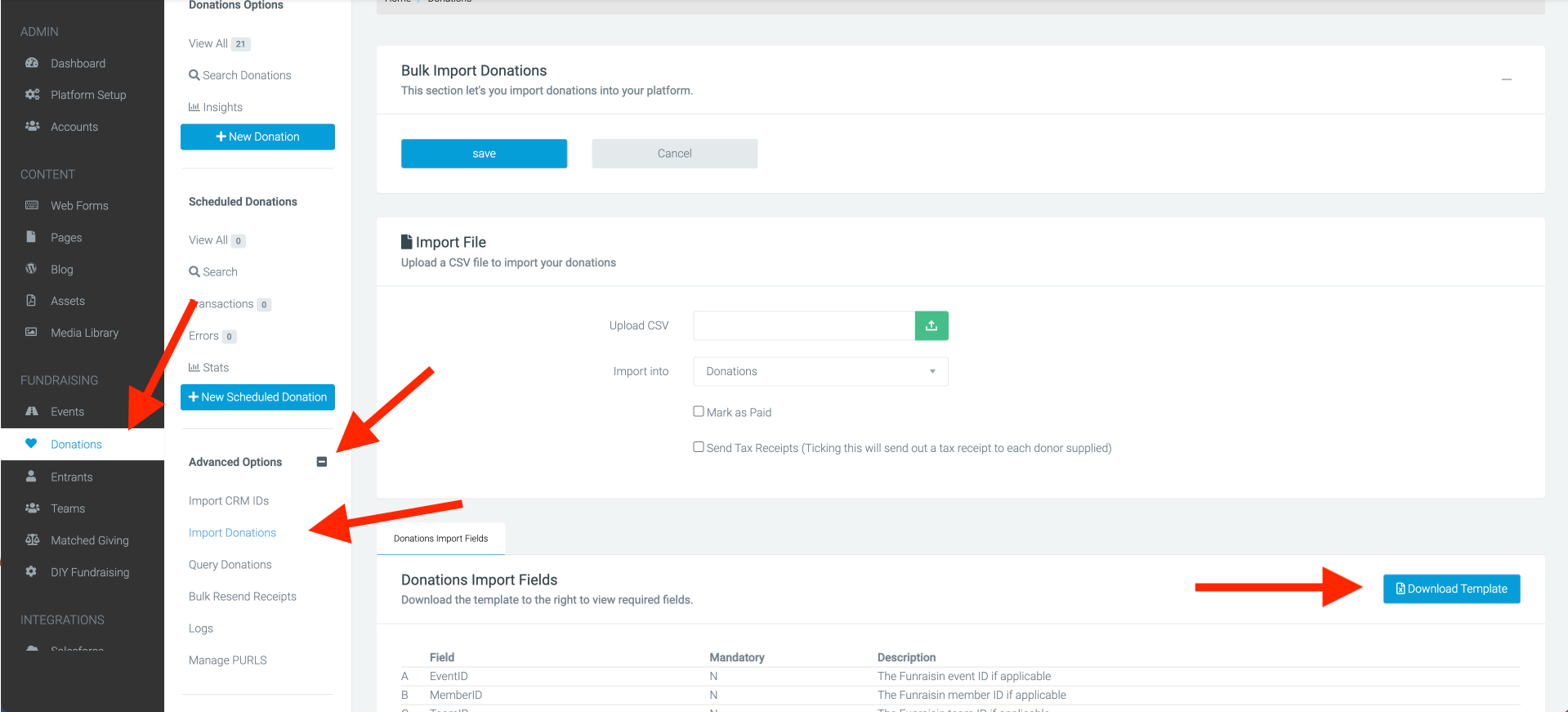The width and height of the screenshot is (1568, 712).
Task: Open the Web Forms menu item
Action: click(x=79, y=206)
